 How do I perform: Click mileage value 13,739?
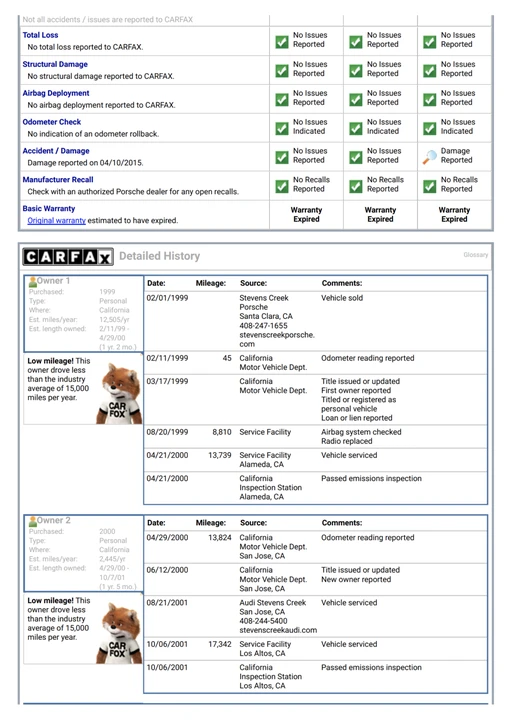(220, 456)
